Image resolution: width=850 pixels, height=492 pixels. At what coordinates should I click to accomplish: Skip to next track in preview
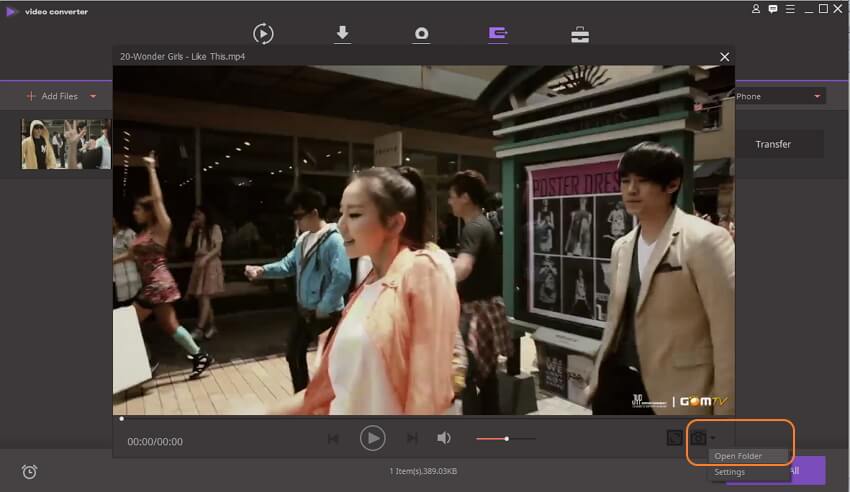[412, 438]
